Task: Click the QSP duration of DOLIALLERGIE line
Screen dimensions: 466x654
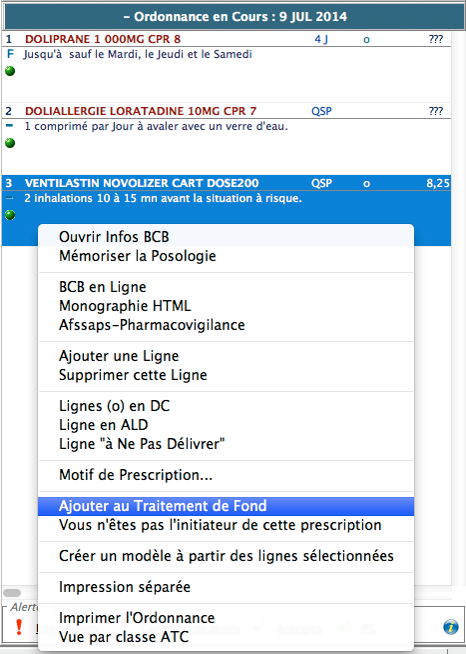Action: coord(322,111)
